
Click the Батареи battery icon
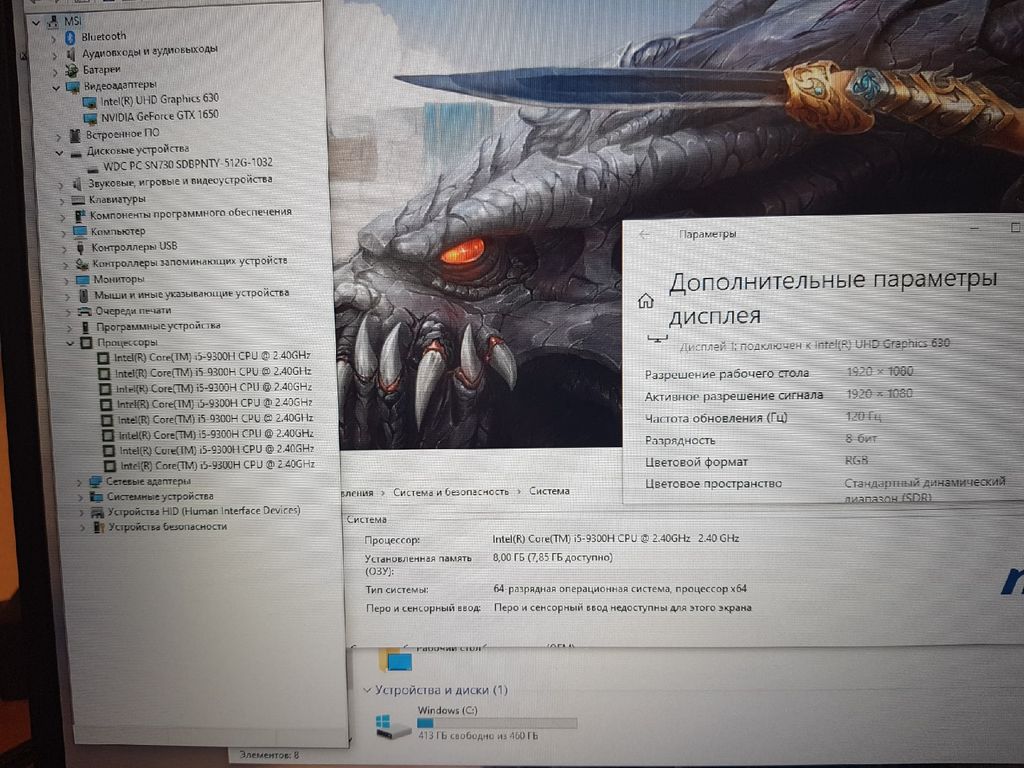[x=72, y=70]
